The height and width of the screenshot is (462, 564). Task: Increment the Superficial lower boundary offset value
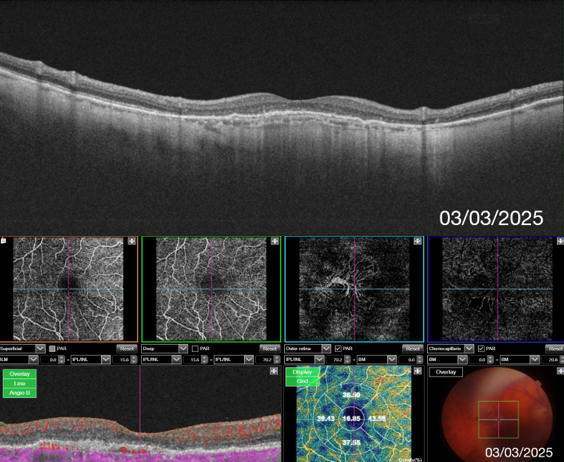click(134, 358)
